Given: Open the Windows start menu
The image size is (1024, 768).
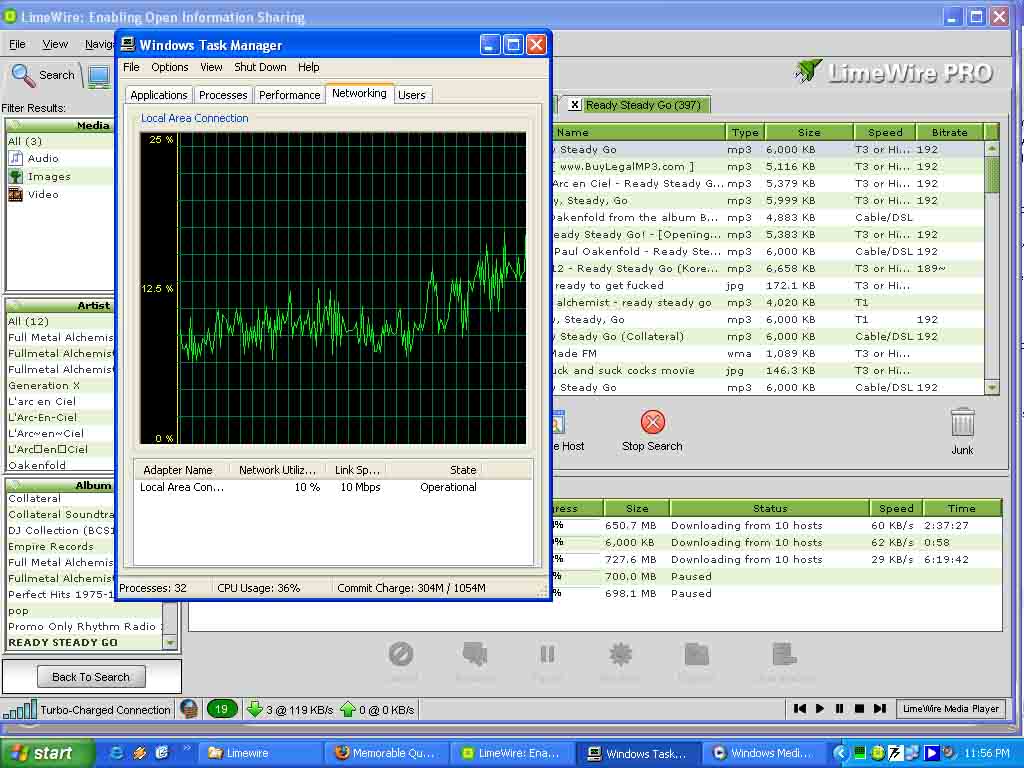Looking at the screenshot, I should pyautogui.click(x=47, y=753).
